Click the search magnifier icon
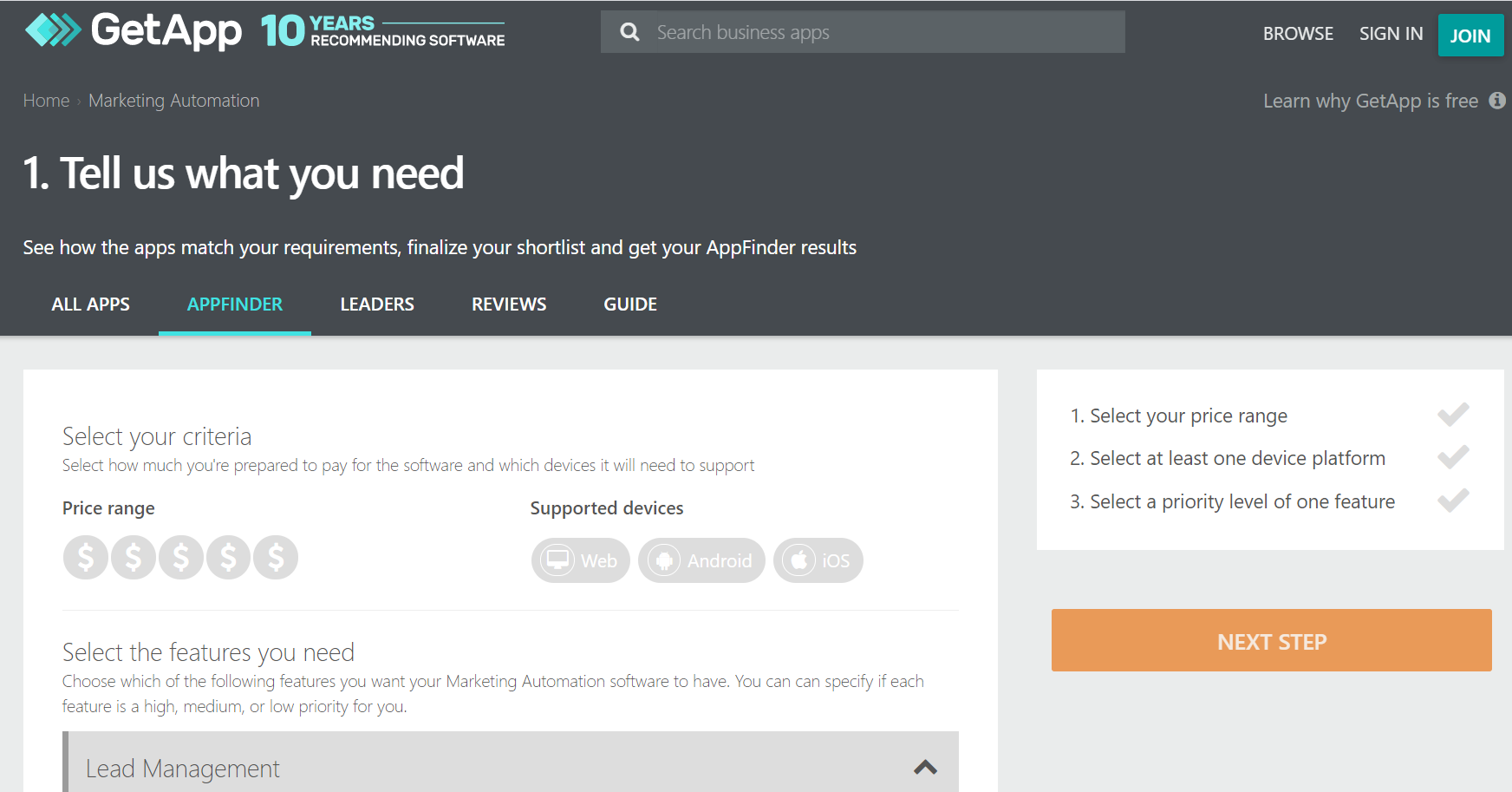This screenshot has height=792, width=1512. tap(630, 32)
